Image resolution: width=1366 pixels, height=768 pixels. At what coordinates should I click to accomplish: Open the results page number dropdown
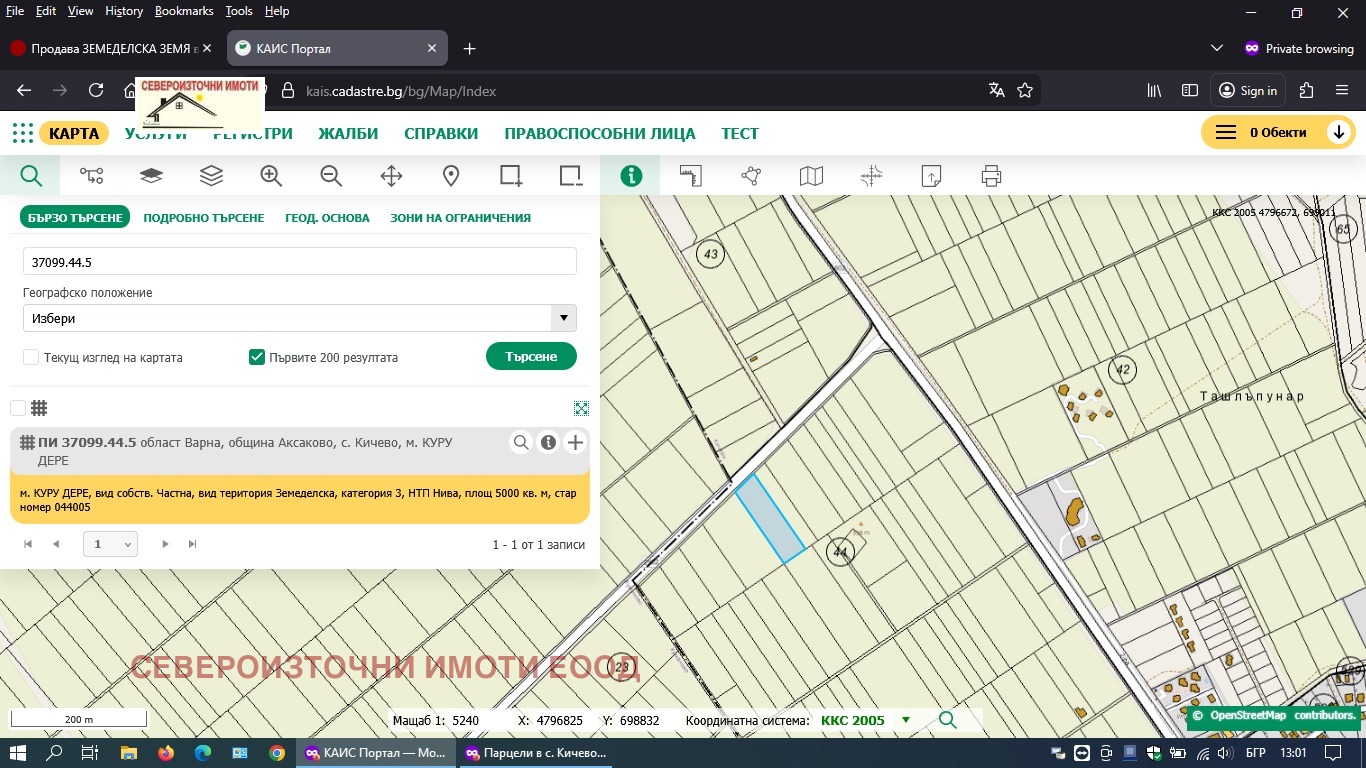pos(110,544)
